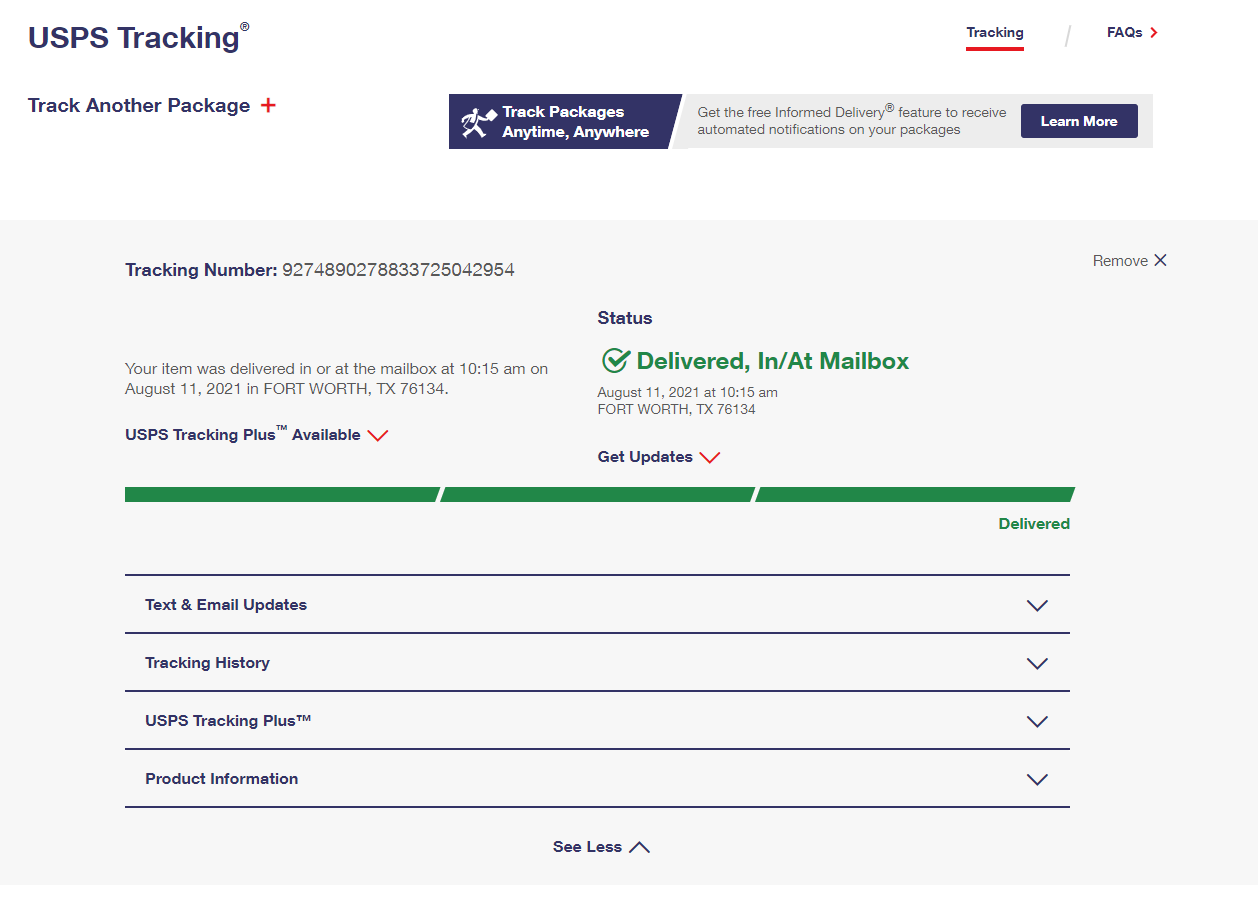Viewport: 1258px width, 901px height.
Task: Expand the Product Information section
Action: (x=1037, y=779)
